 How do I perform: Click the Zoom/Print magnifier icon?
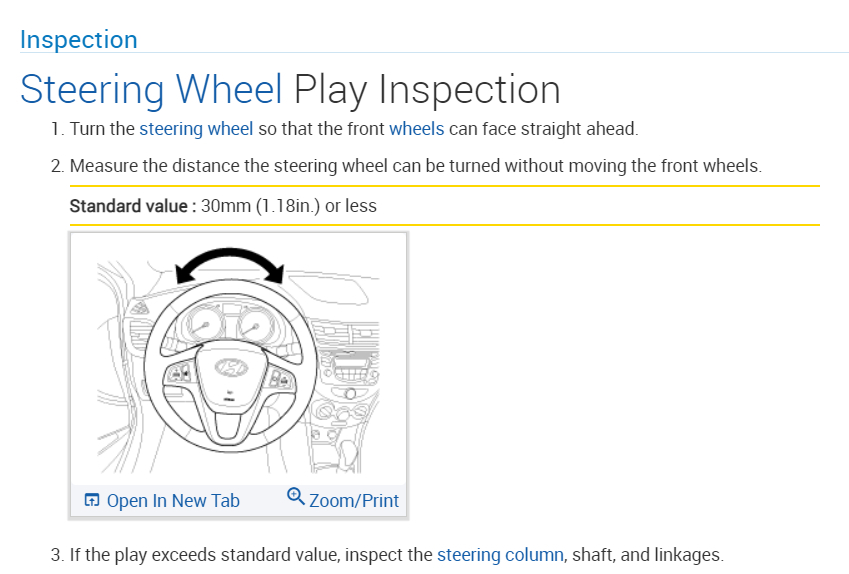point(295,496)
